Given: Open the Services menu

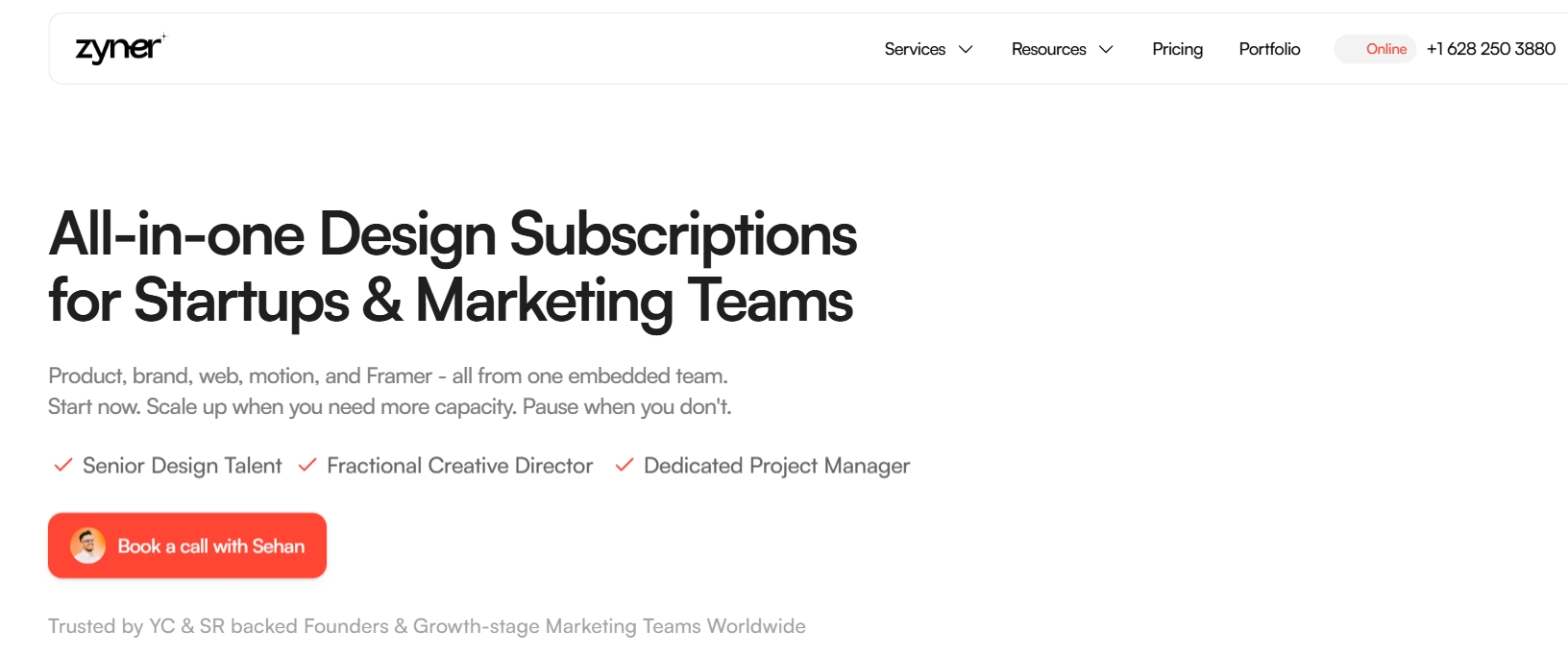Looking at the screenshot, I should [x=928, y=49].
